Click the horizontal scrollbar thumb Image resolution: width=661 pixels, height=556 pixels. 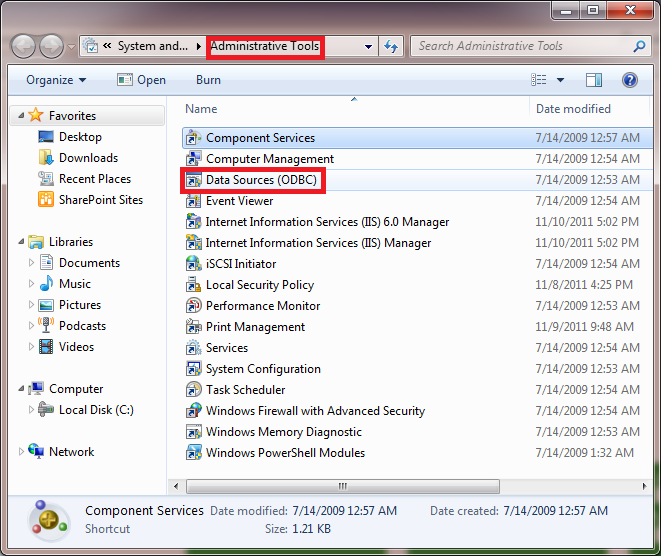click(x=343, y=486)
